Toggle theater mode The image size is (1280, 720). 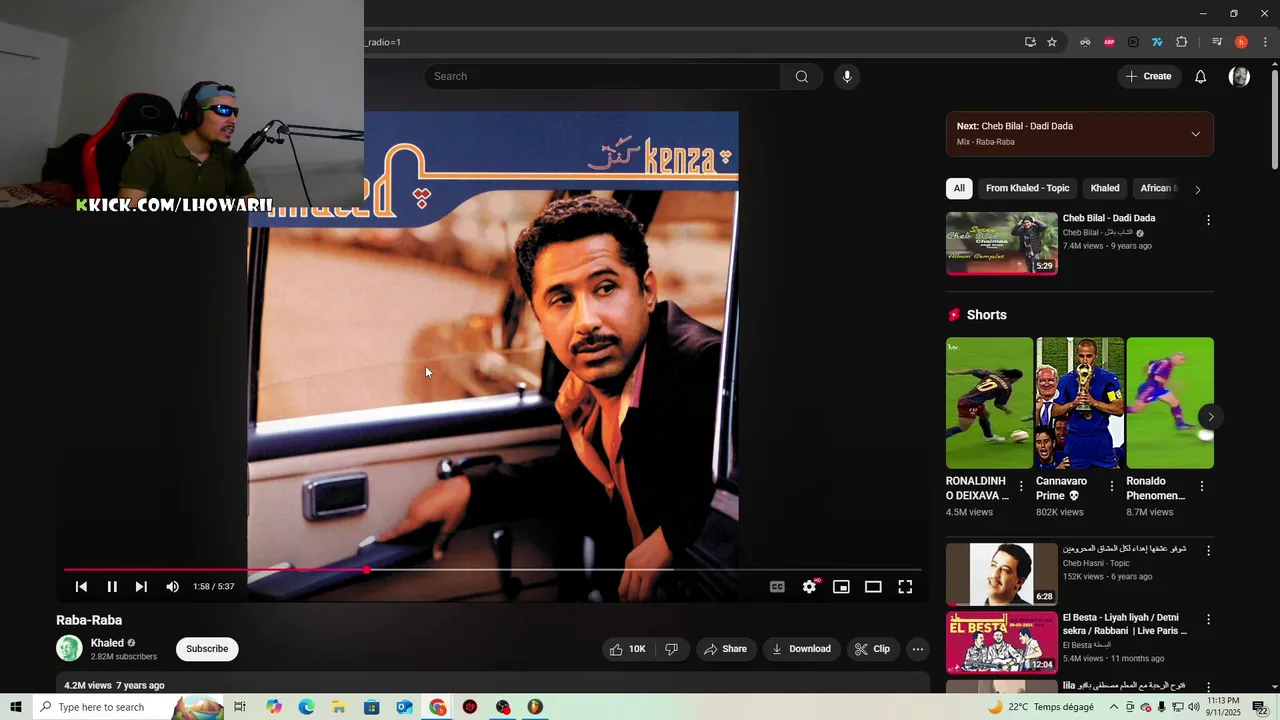point(873,587)
